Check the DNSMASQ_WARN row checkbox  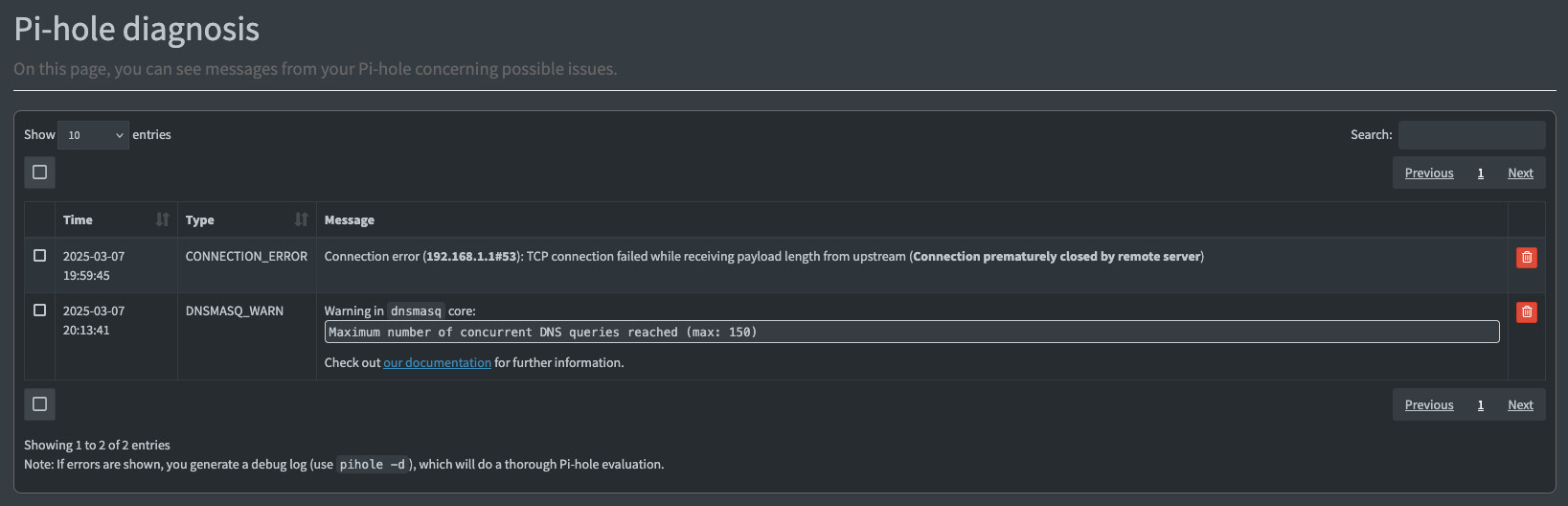point(39,310)
